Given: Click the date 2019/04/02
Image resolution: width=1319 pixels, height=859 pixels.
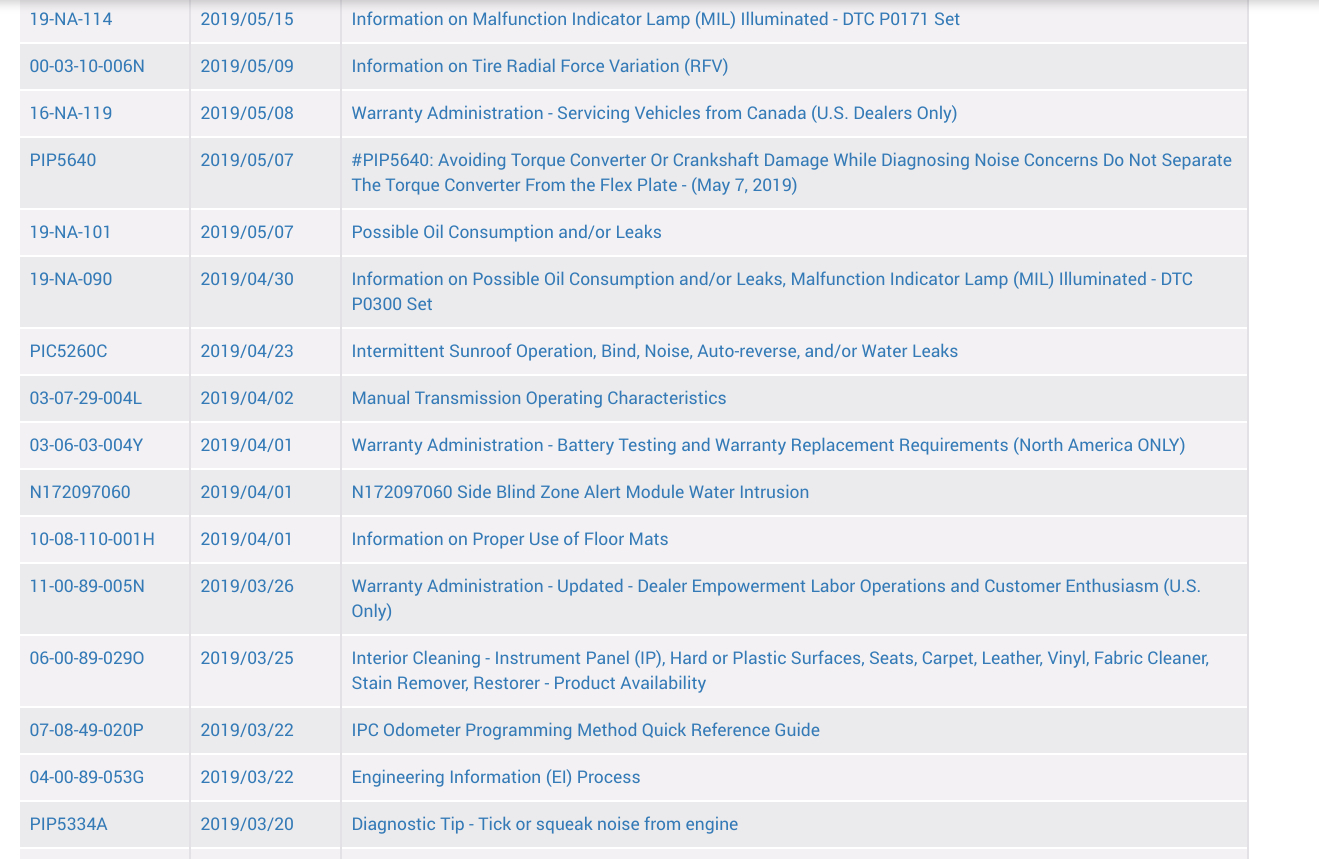Looking at the screenshot, I should coord(247,398).
